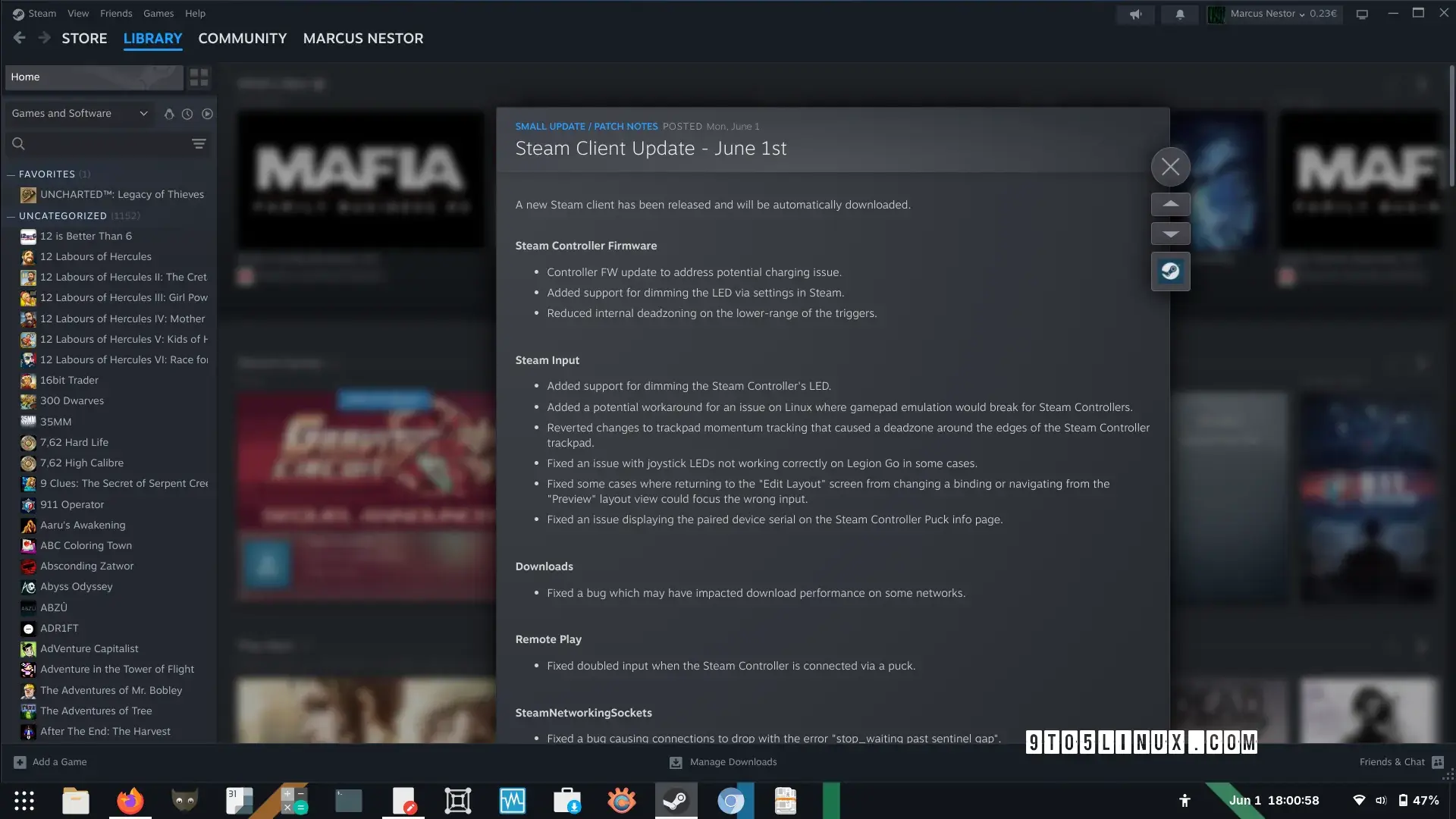This screenshot has width=1456, height=819.
Task: Open the software store from the taskbar
Action: pyautogui.click(x=567, y=801)
